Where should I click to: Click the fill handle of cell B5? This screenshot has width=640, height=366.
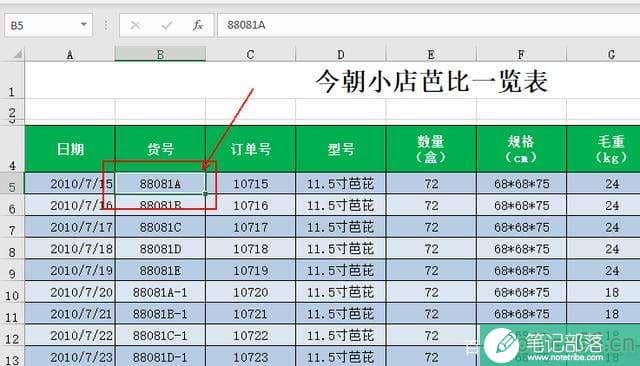205,194
